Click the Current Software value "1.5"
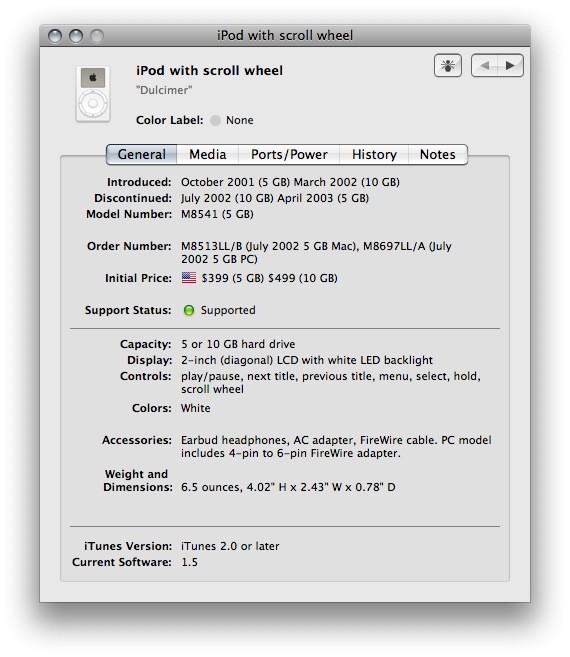 tap(189, 562)
